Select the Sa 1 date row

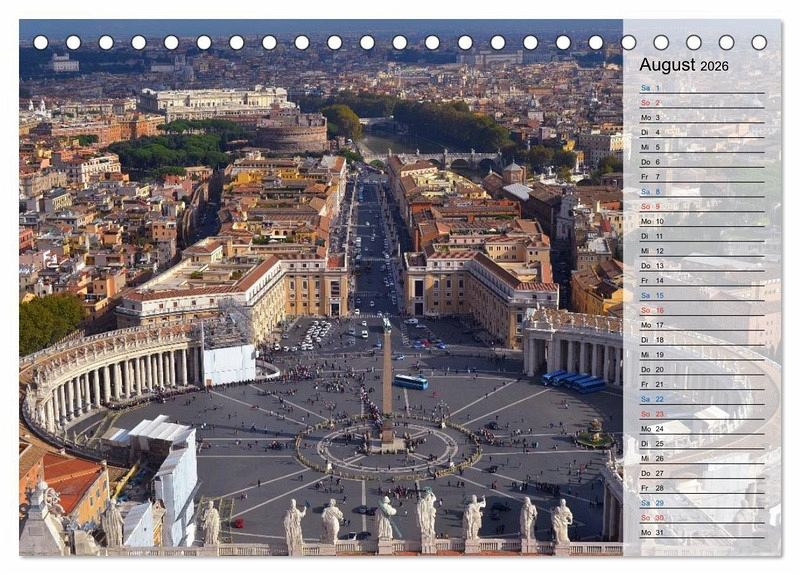[x=701, y=88]
